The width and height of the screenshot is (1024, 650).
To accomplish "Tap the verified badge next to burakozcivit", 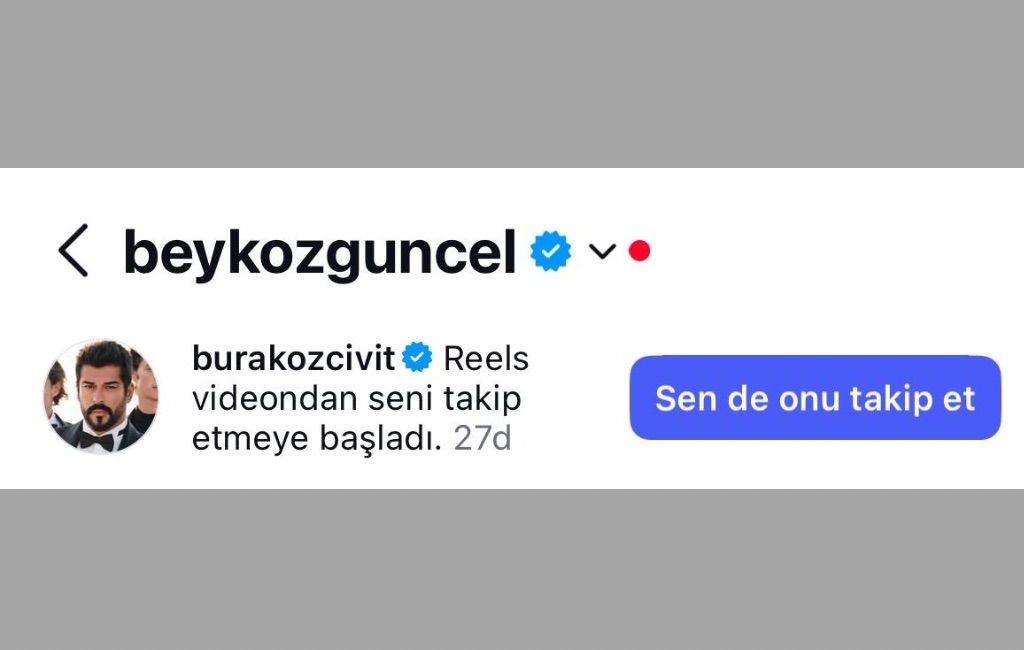I will (x=417, y=357).
